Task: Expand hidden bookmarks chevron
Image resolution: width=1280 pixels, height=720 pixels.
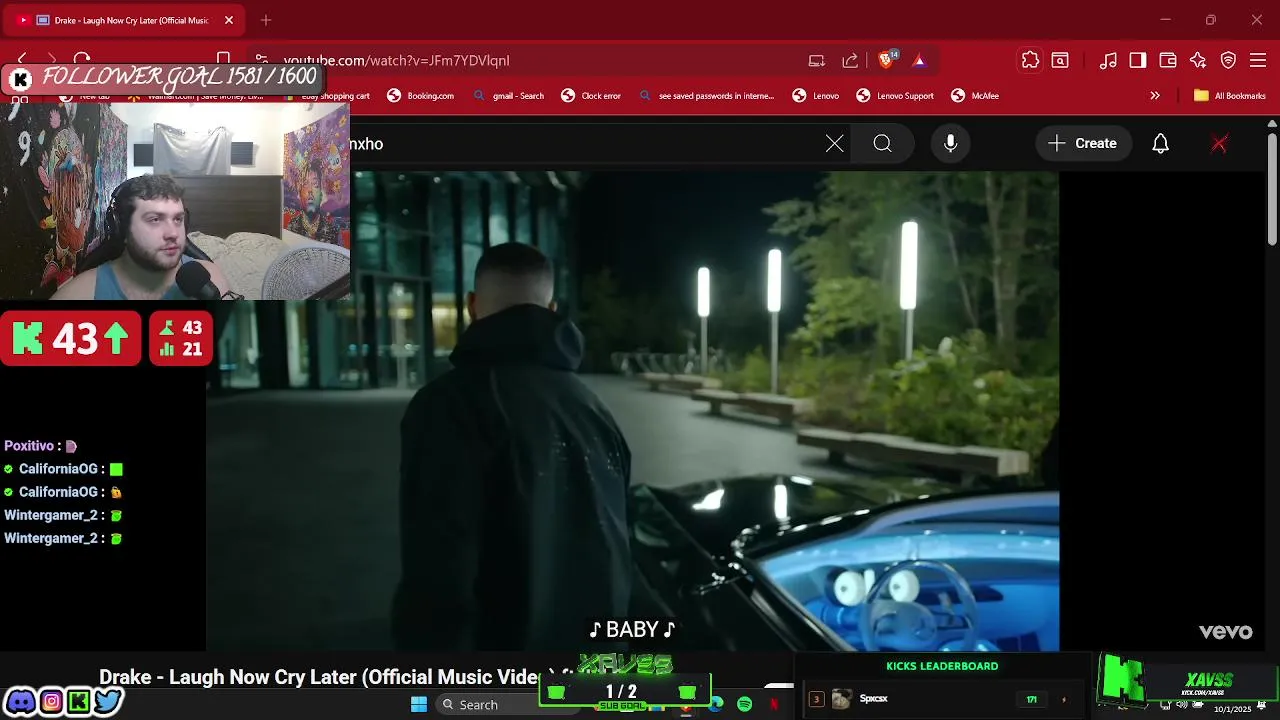Action: 1155,96
